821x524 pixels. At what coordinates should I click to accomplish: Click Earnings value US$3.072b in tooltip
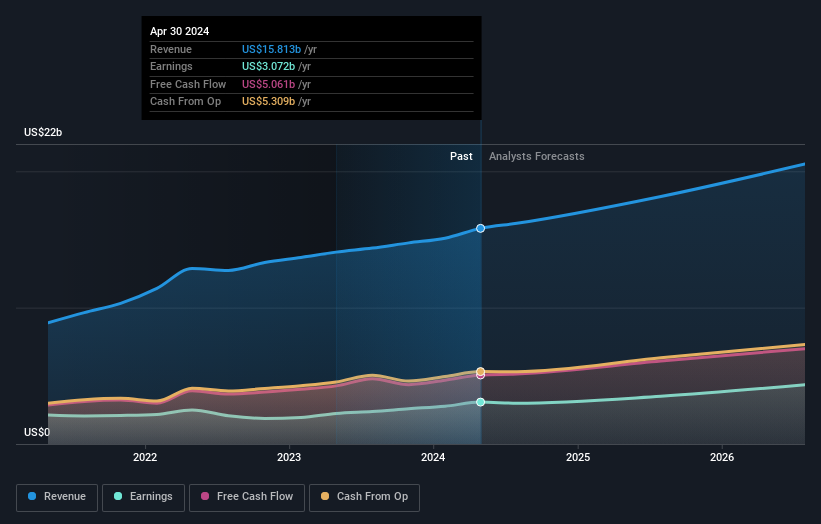point(268,66)
